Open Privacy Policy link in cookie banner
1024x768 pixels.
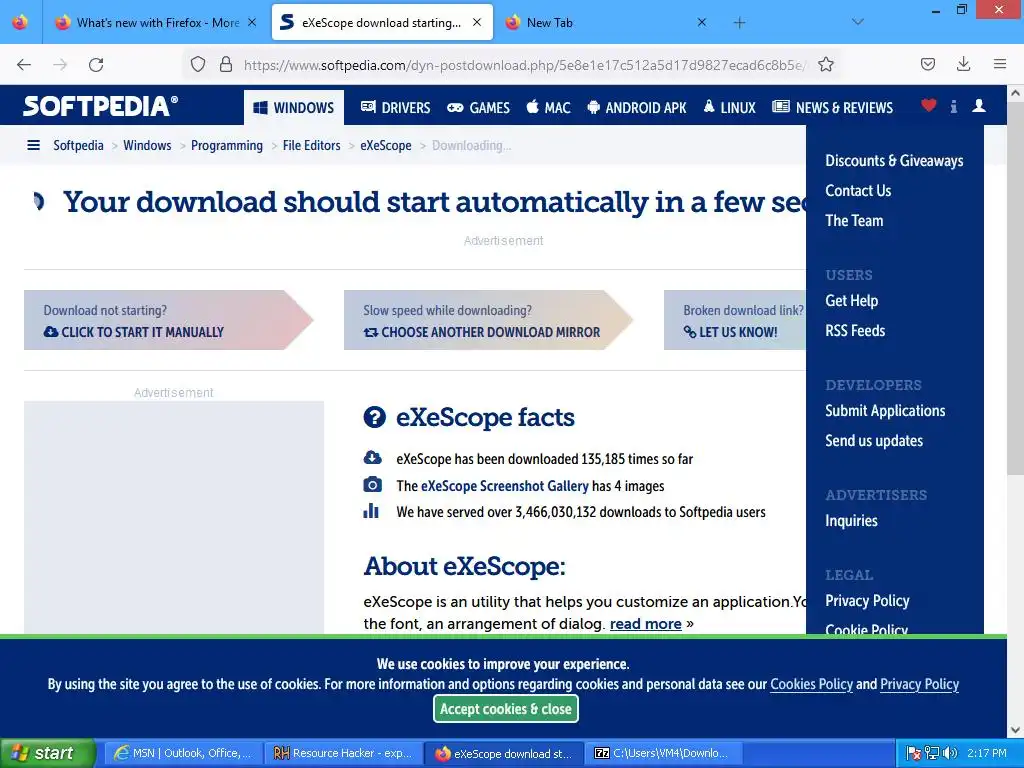pyautogui.click(x=919, y=684)
